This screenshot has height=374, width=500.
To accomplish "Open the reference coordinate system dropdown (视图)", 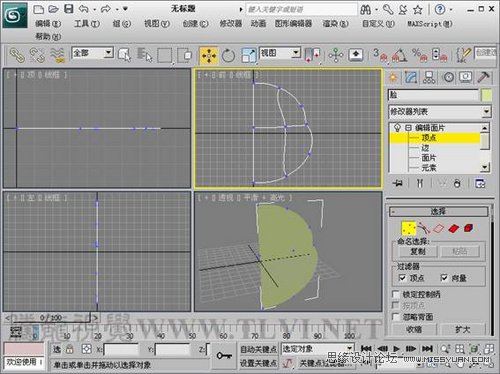I will (x=279, y=53).
